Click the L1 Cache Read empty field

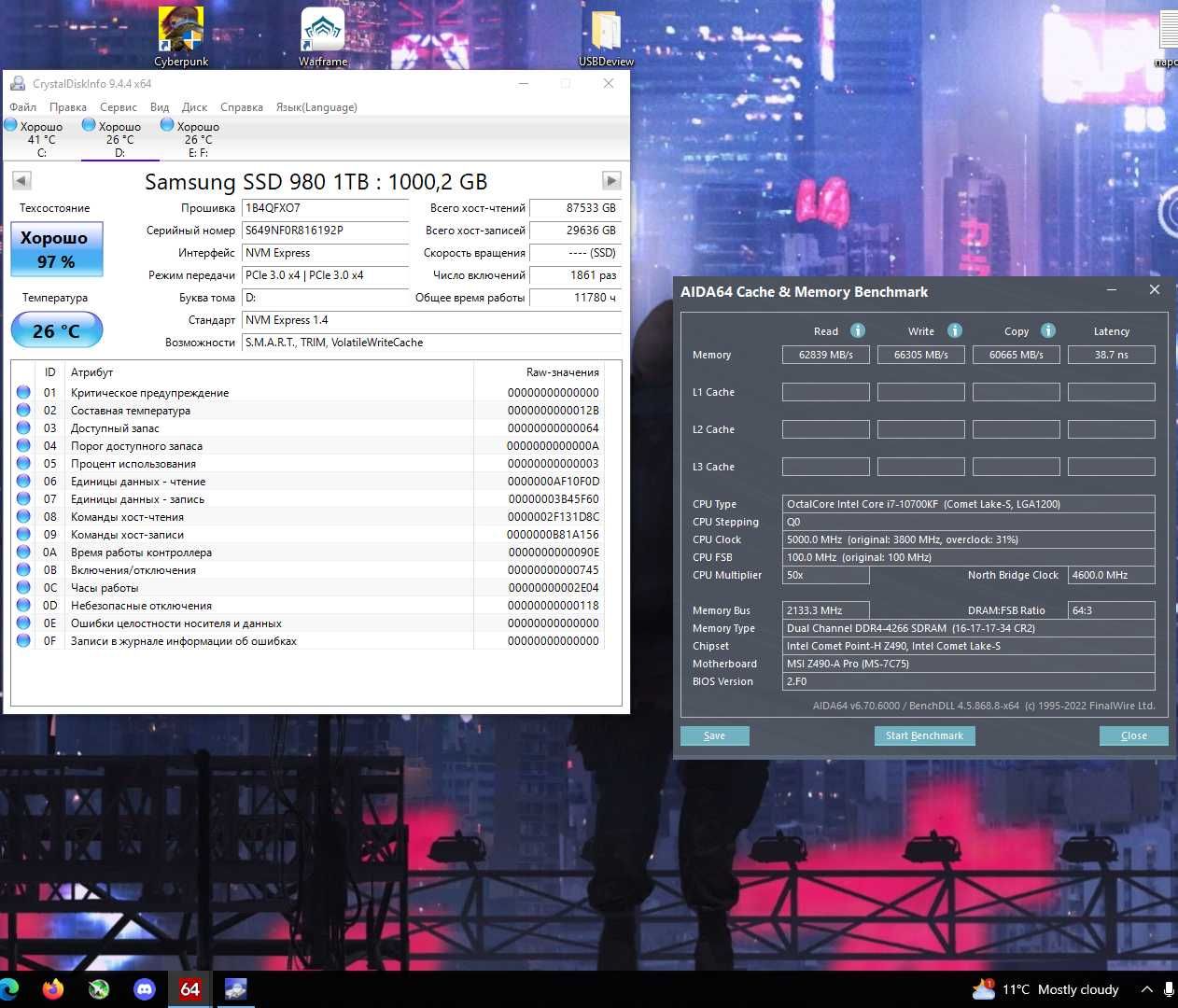click(826, 392)
